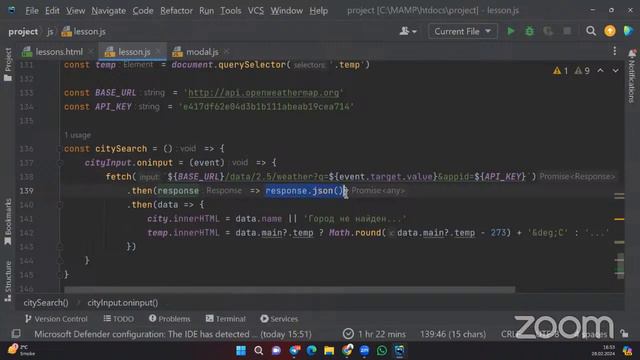The height and width of the screenshot is (360, 640).
Task: Open Microsoft Edge from the taskbar
Action: pyautogui.click(x=311, y=351)
